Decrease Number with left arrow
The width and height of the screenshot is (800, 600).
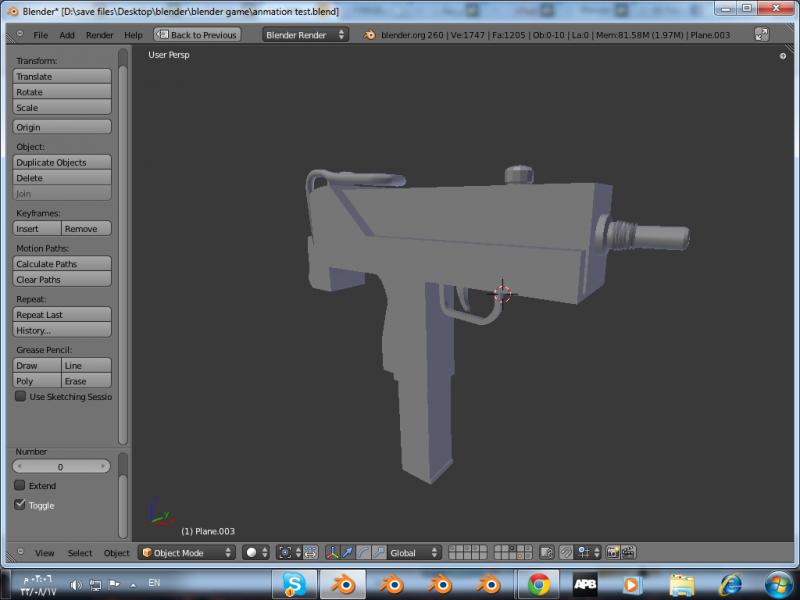coord(19,466)
